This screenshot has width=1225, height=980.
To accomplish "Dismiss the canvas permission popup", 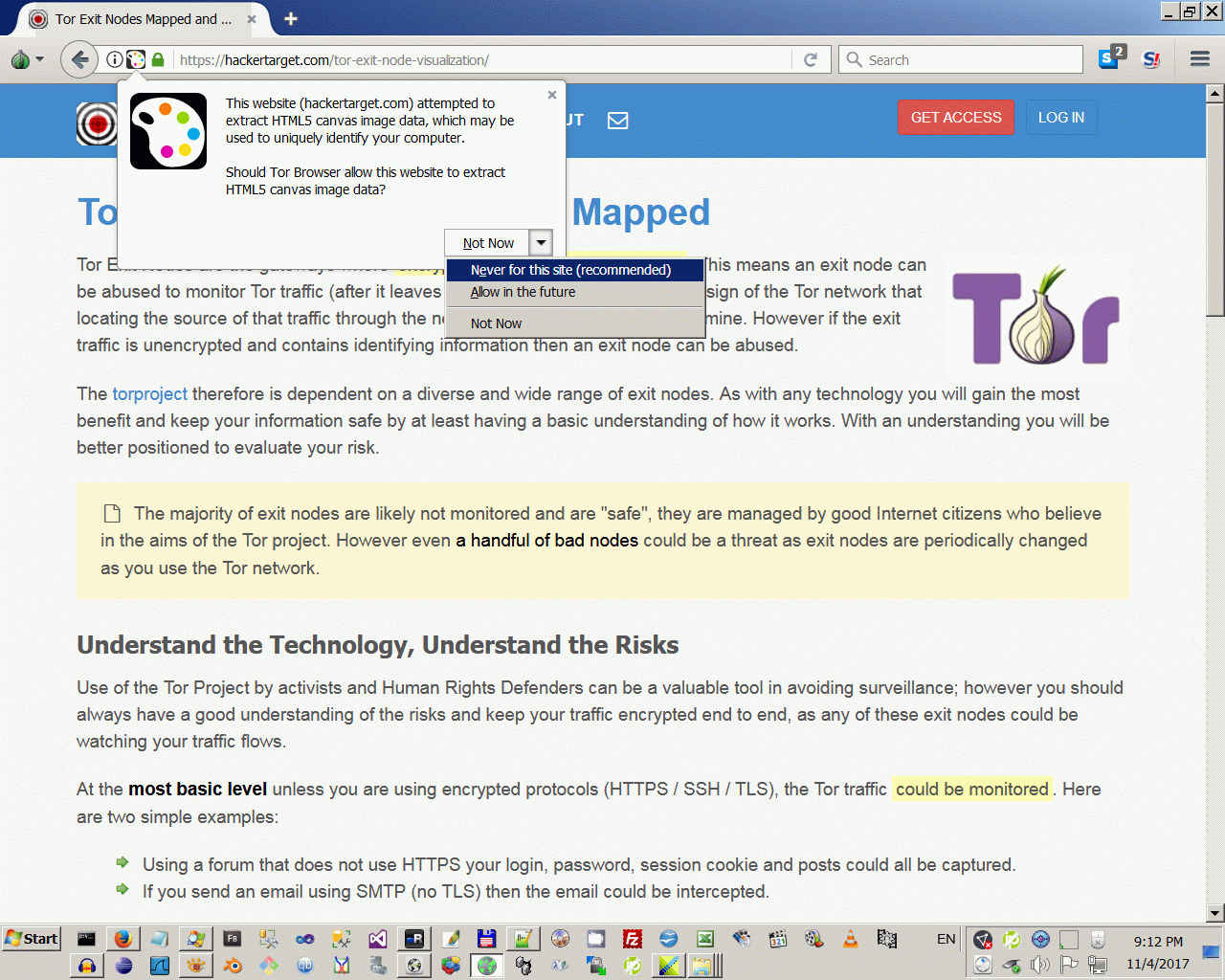I will pyautogui.click(x=552, y=95).
